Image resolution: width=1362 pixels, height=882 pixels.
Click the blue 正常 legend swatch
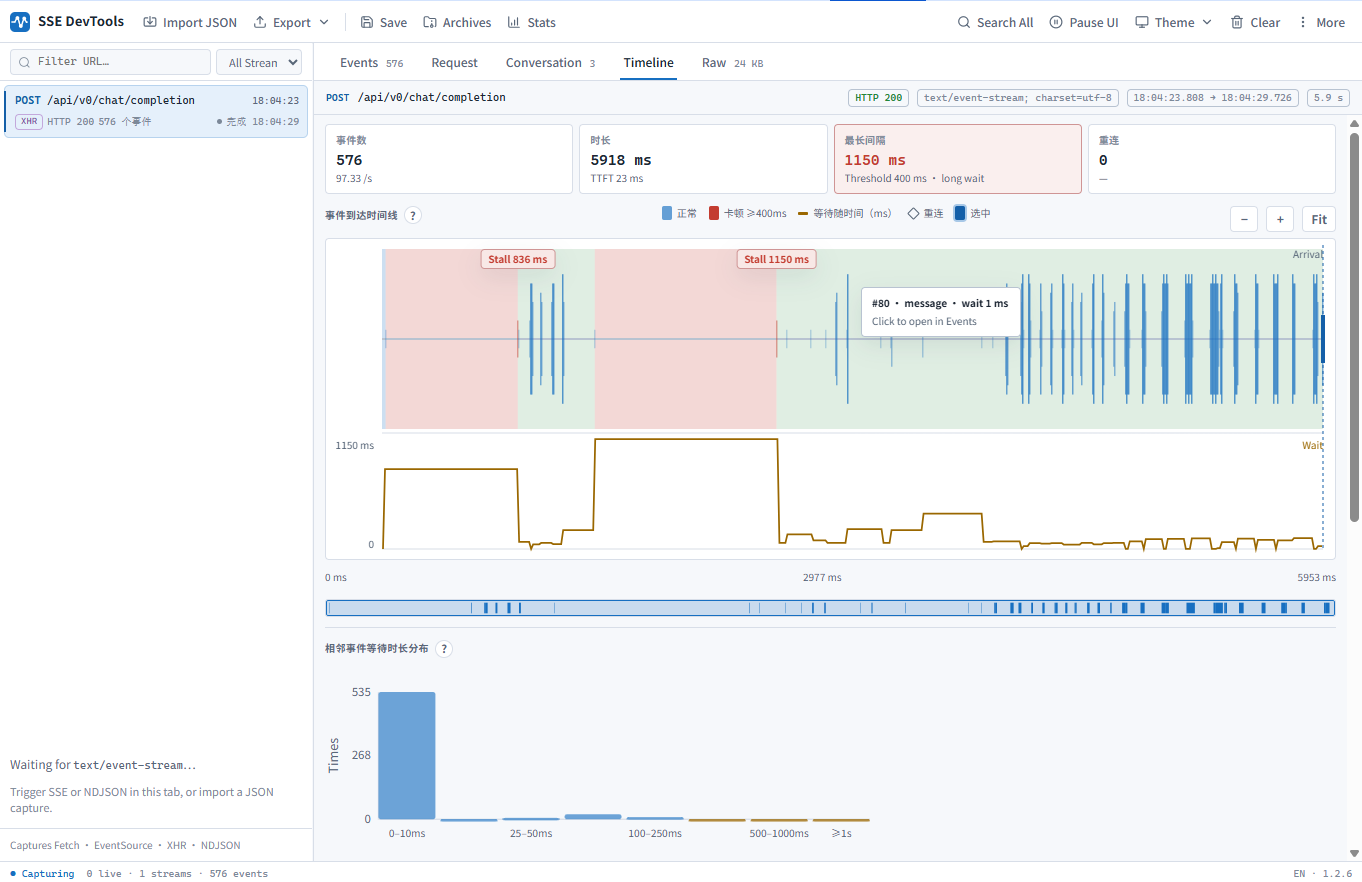pos(667,213)
